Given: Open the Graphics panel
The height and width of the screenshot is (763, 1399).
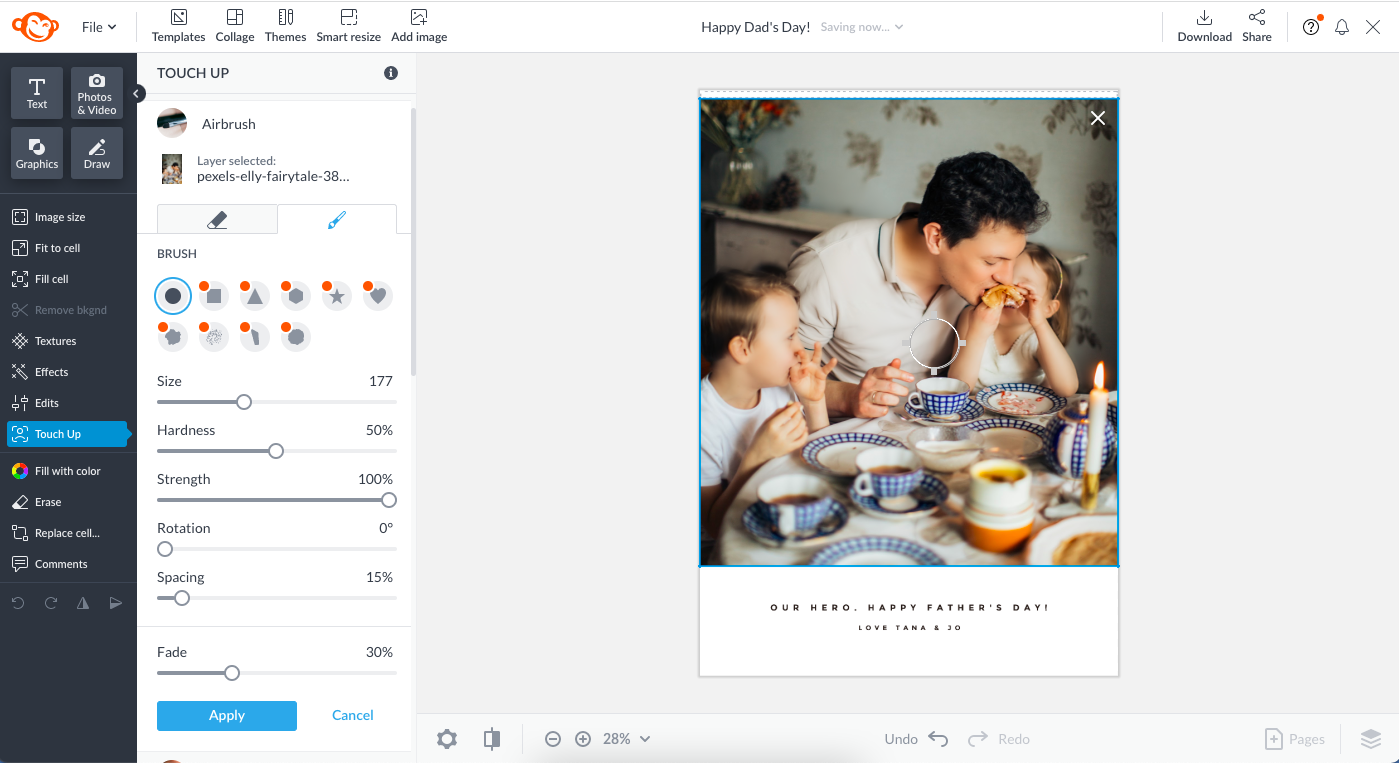Looking at the screenshot, I should coord(37,153).
